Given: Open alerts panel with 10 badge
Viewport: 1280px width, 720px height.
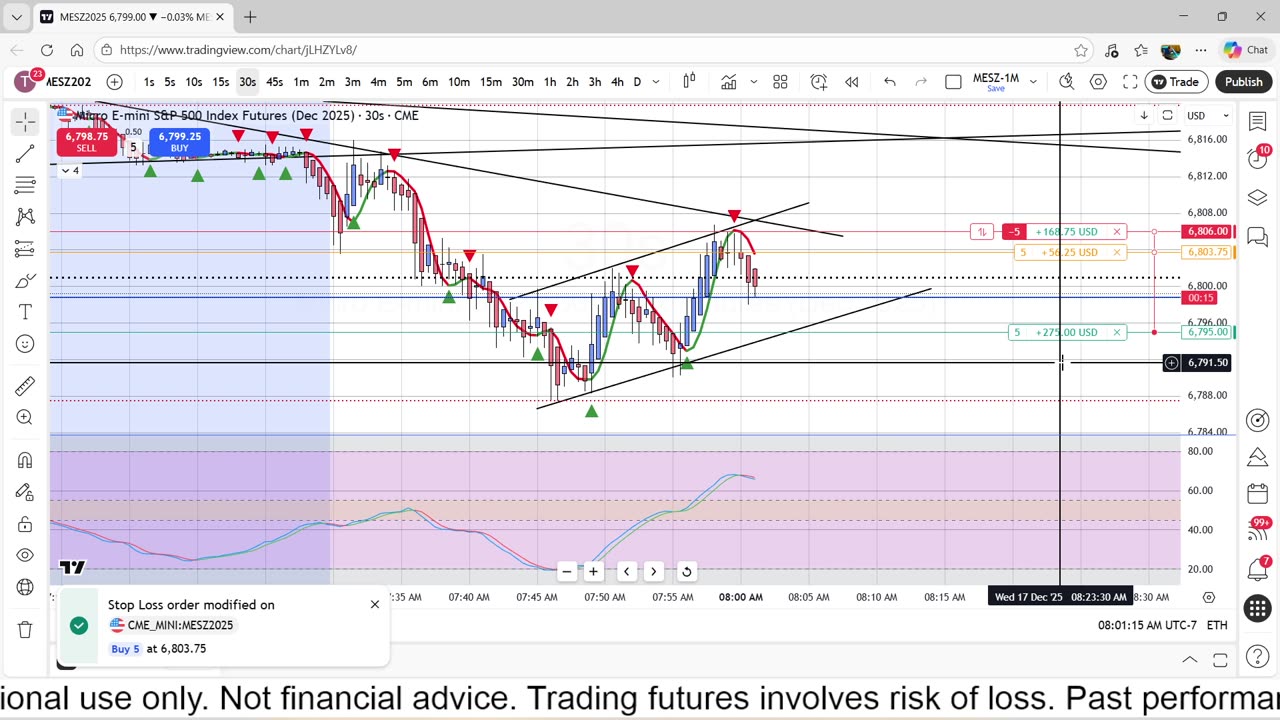Looking at the screenshot, I should coord(1257,158).
